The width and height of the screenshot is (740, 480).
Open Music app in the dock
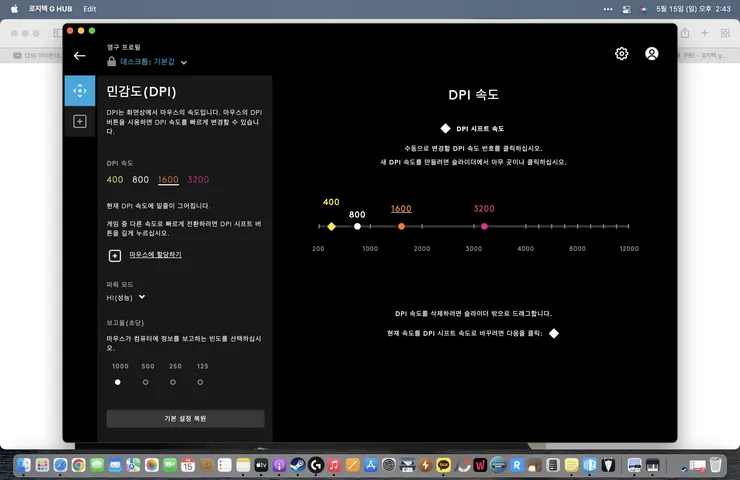coord(334,465)
